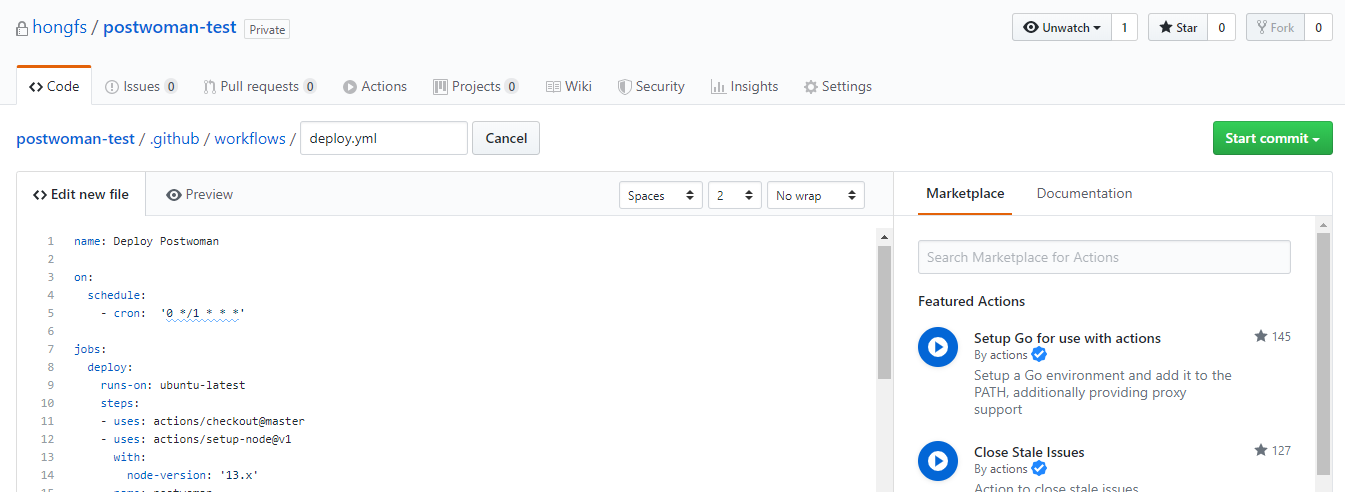This screenshot has width=1345, height=492.
Task: Cancel creating the new file
Action: [x=506, y=138]
